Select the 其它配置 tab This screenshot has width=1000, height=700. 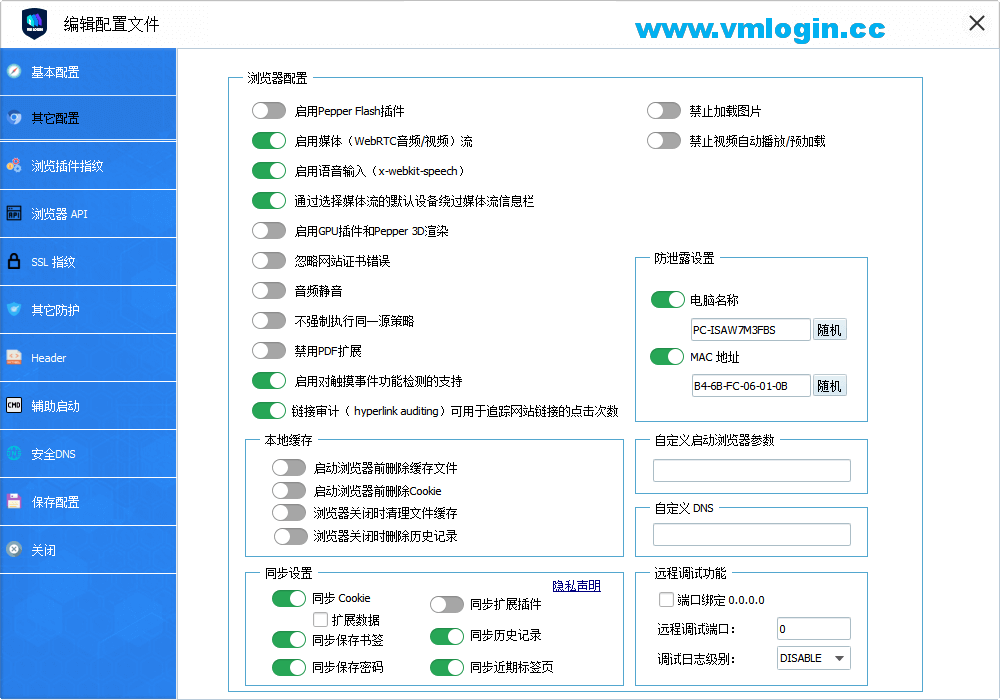click(x=88, y=118)
